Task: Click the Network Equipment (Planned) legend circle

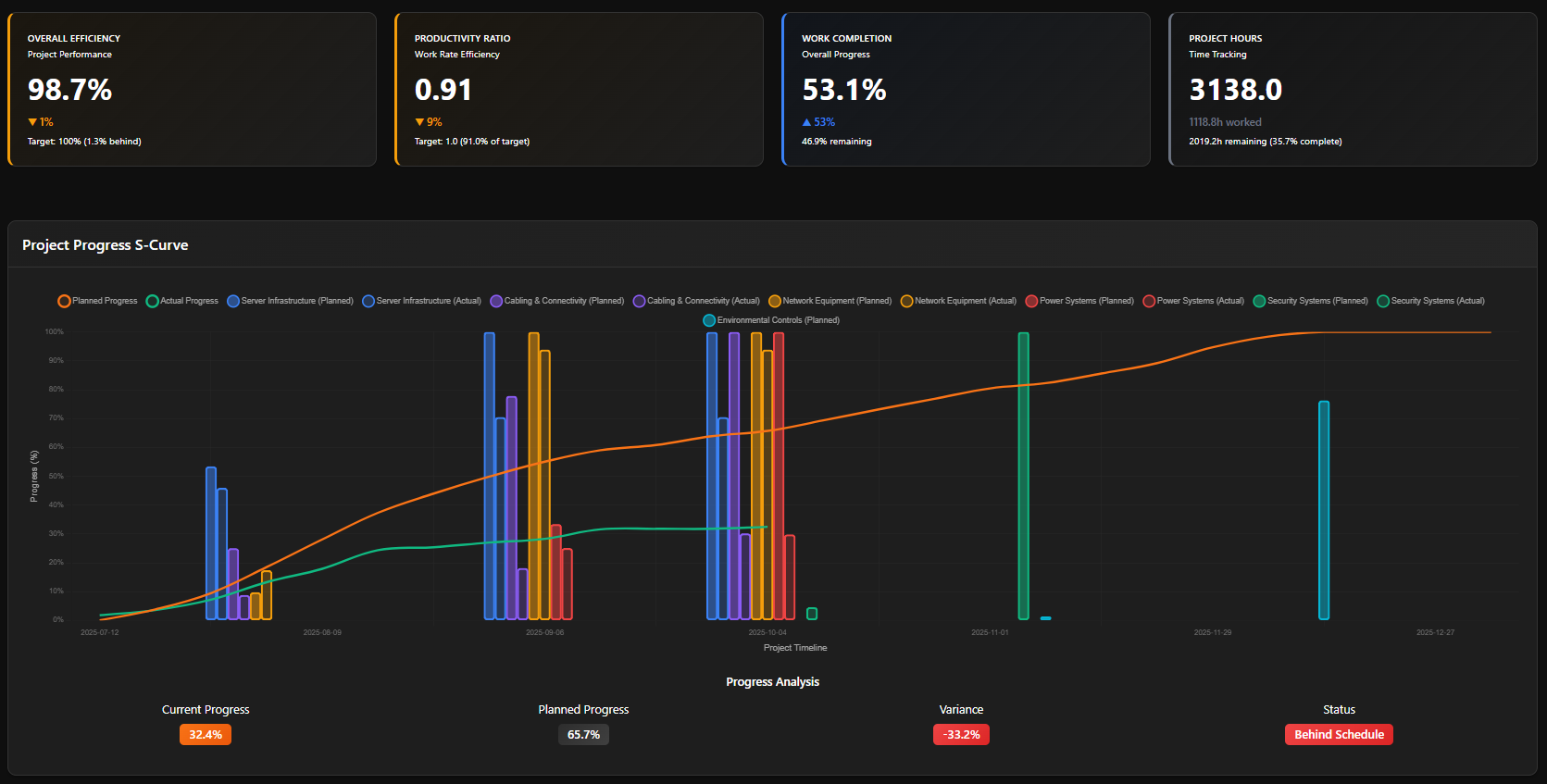Action: point(775,301)
